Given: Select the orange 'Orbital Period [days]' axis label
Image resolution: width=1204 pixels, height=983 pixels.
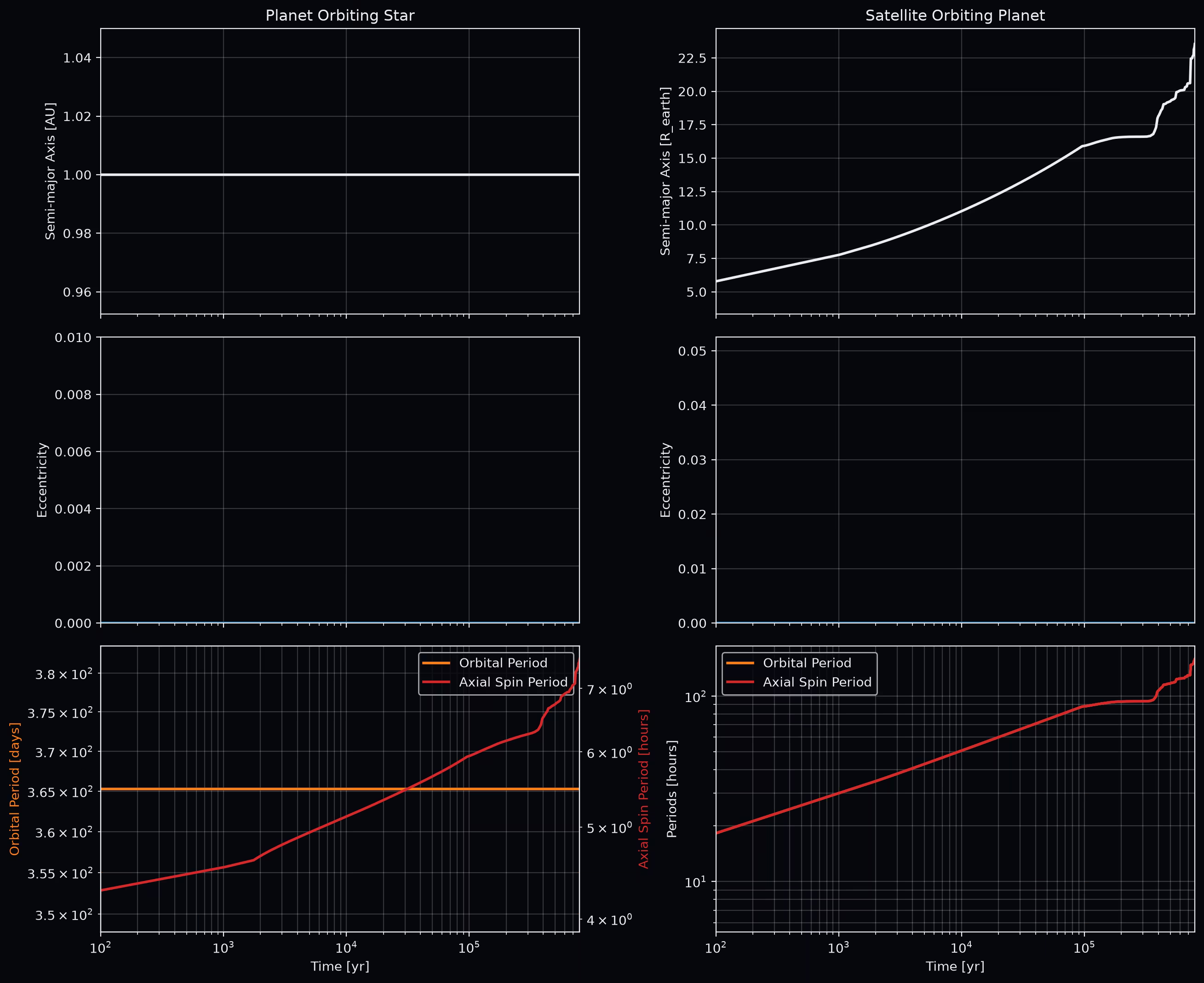Looking at the screenshot, I should click(15, 789).
